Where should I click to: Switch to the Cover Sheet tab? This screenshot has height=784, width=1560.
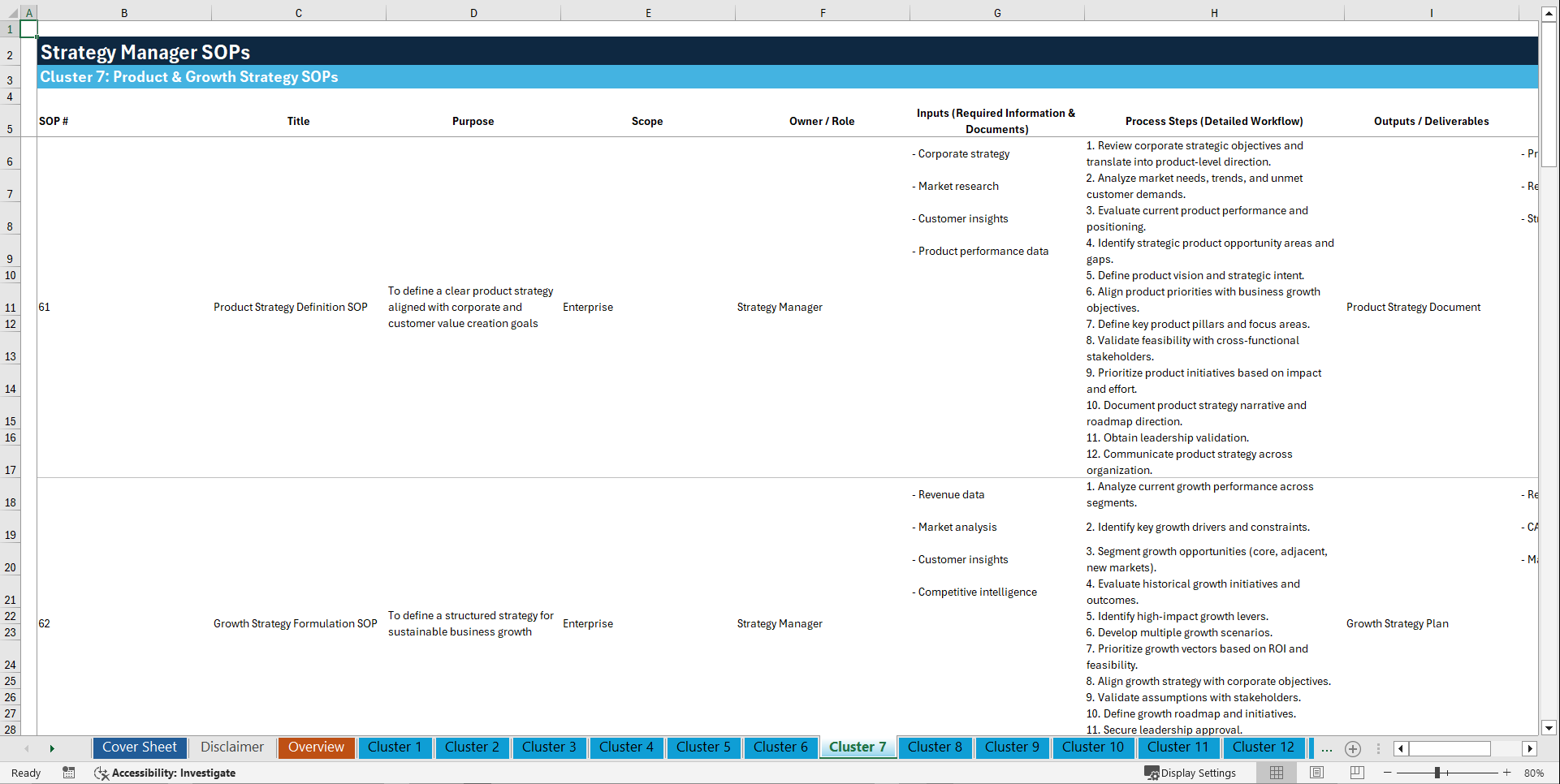point(139,747)
